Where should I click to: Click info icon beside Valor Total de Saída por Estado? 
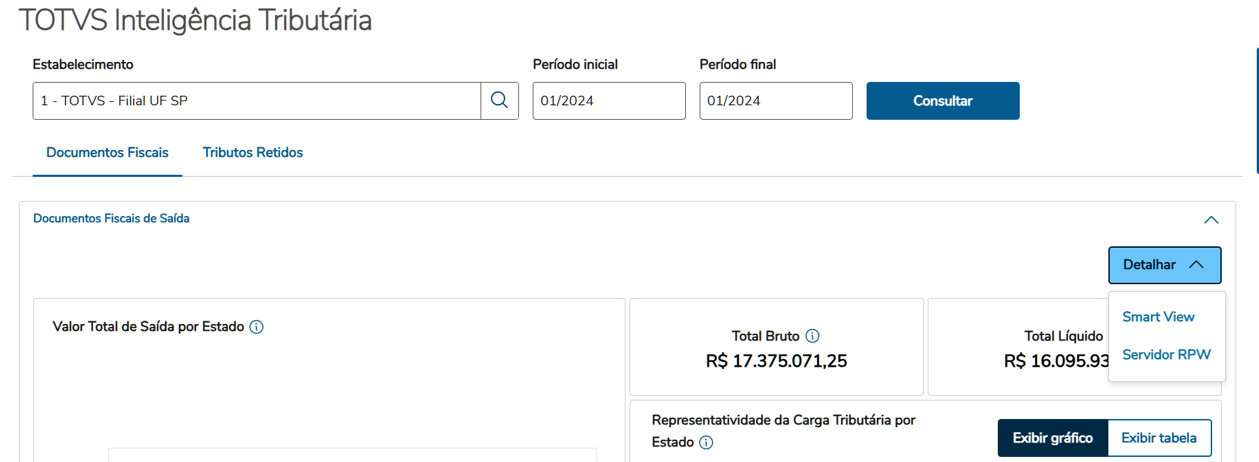257,327
